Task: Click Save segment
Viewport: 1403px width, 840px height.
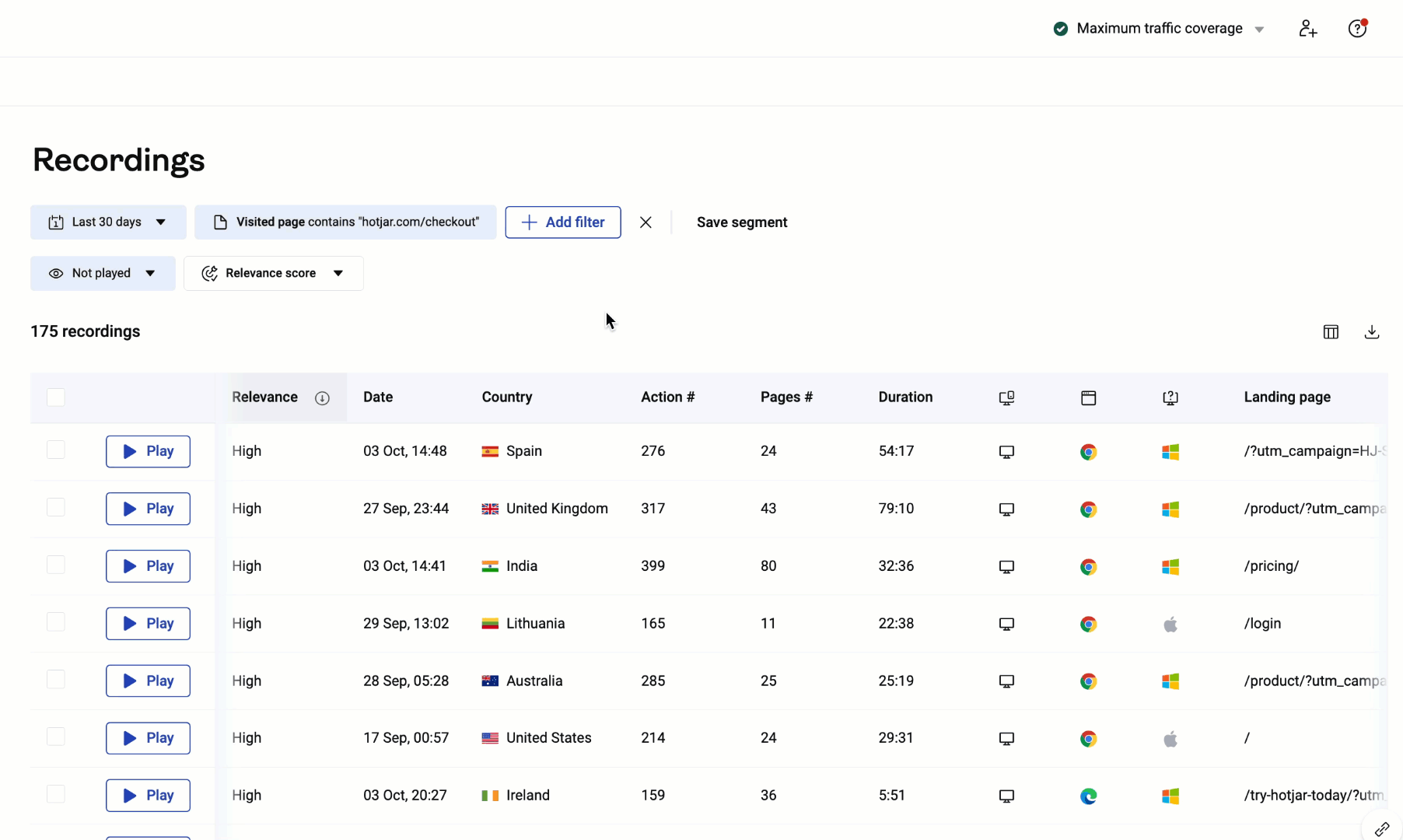Action: (741, 222)
